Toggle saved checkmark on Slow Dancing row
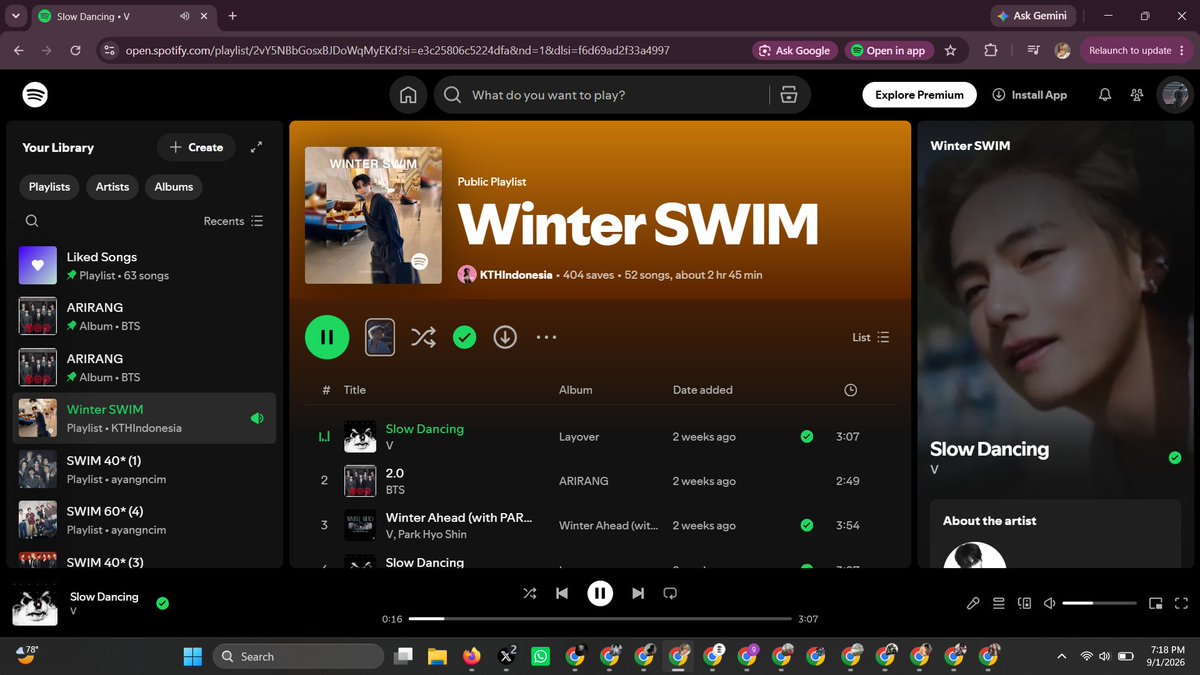Viewport: 1200px width, 675px height. (807, 436)
